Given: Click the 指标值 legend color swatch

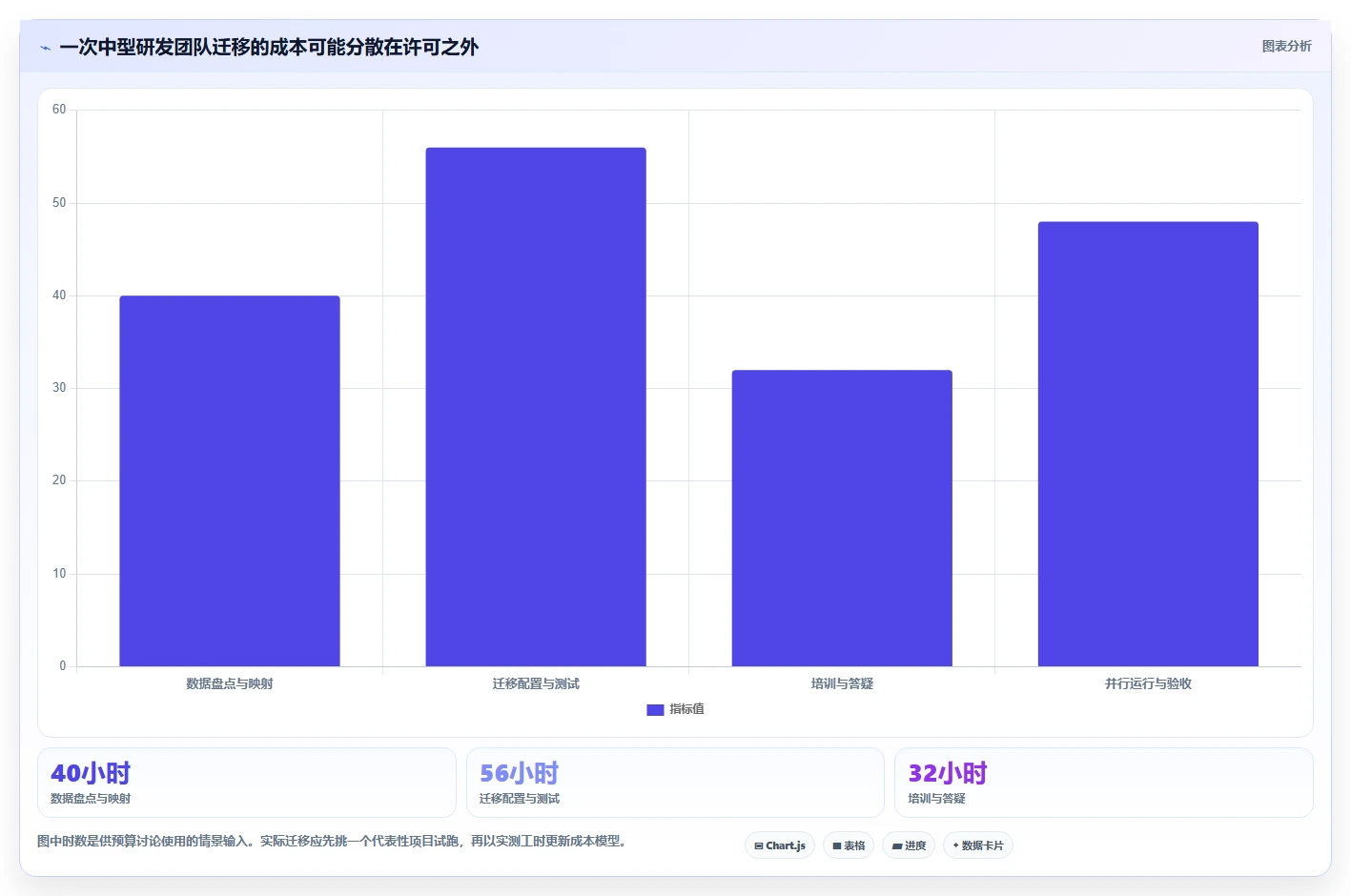Looking at the screenshot, I should tap(655, 709).
